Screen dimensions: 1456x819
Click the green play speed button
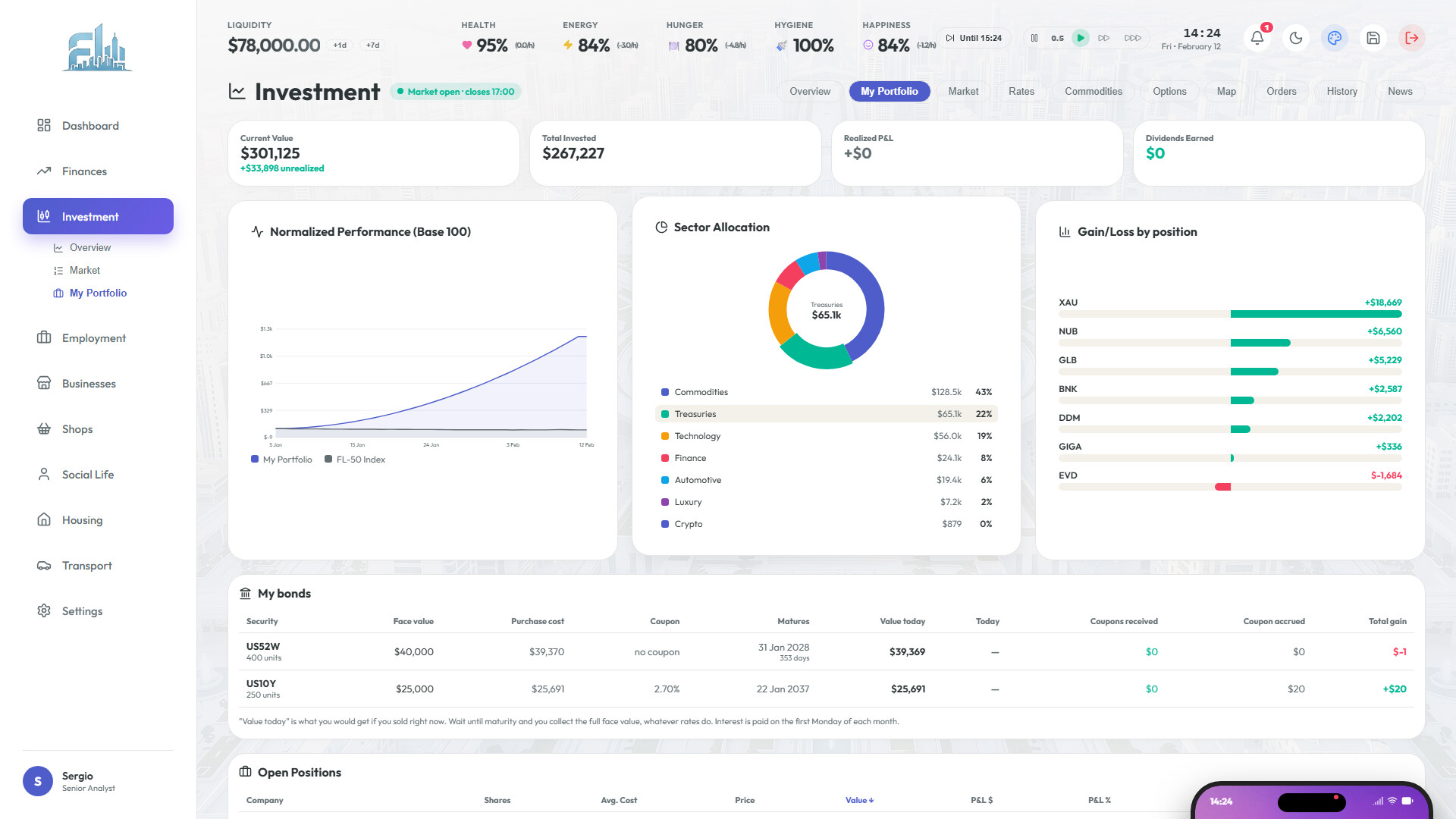1081,38
